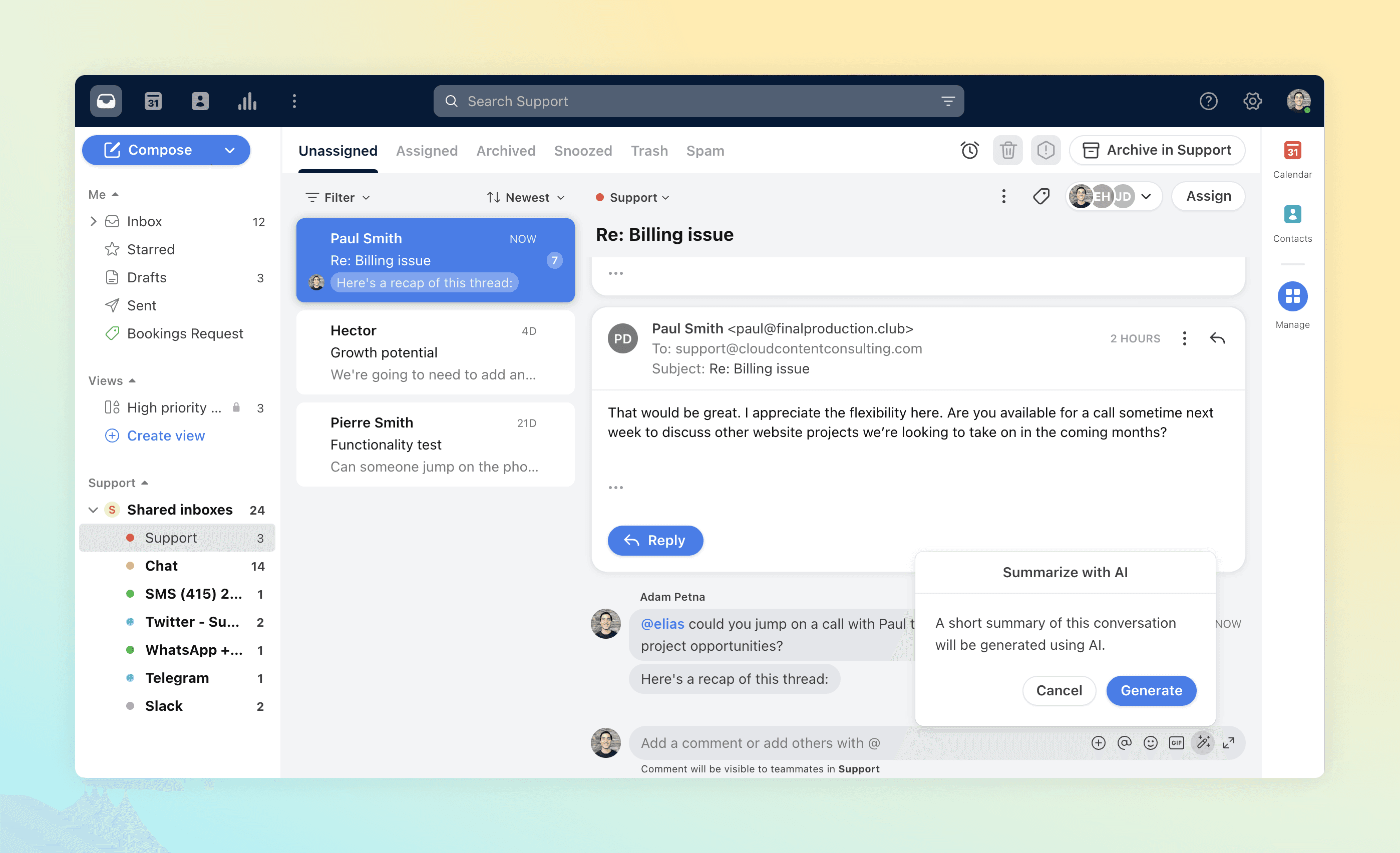Open Pierre Smith Functionality test conversation
This screenshot has height=853, width=1400.
[x=435, y=444]
